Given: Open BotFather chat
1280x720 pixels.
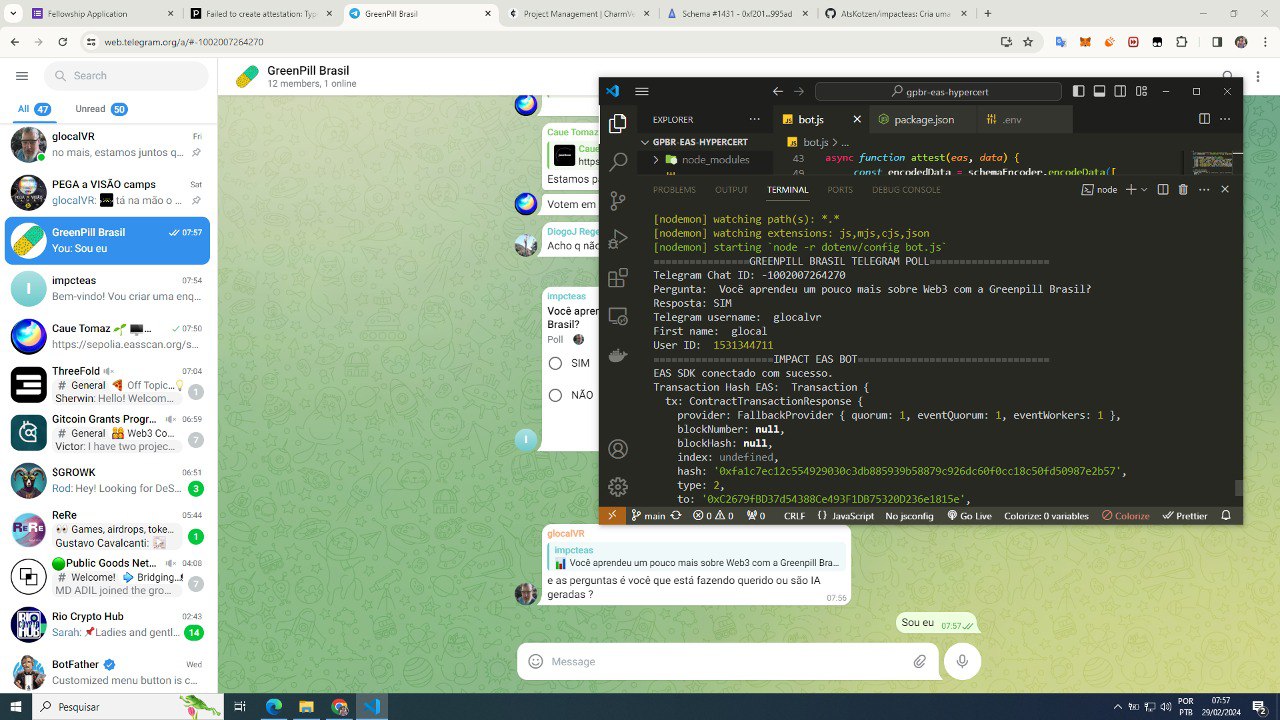Looking at the screenshot, I should tap(109, 672).
